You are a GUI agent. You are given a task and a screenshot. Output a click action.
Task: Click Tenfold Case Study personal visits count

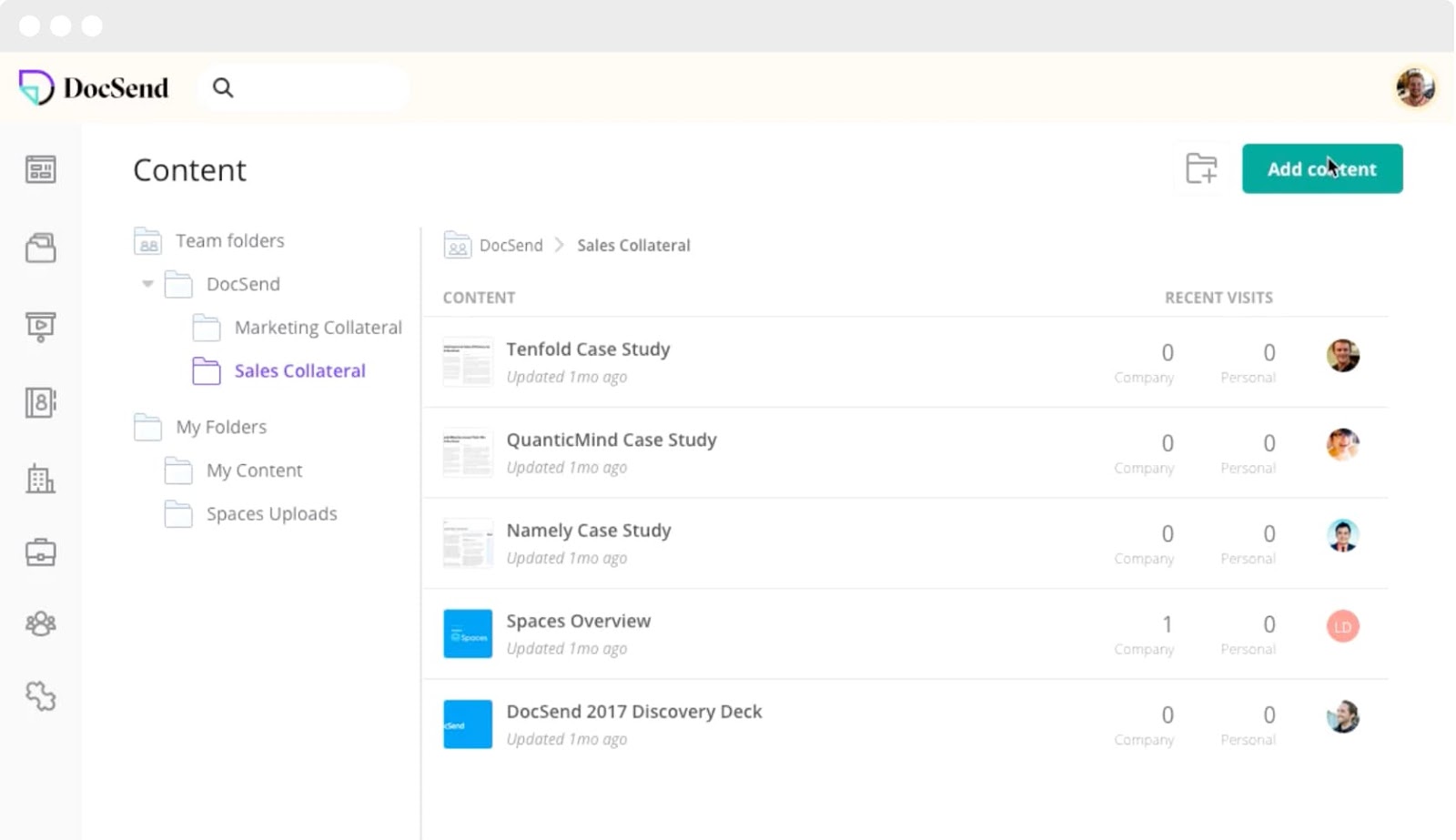pos(1269,352)
